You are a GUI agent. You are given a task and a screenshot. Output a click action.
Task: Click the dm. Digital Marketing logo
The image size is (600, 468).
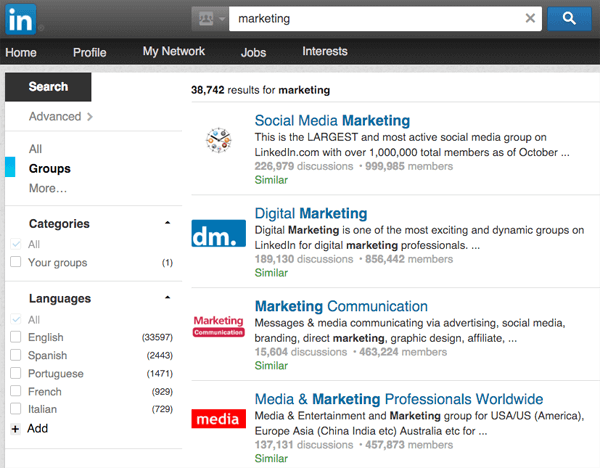[218, 233]
